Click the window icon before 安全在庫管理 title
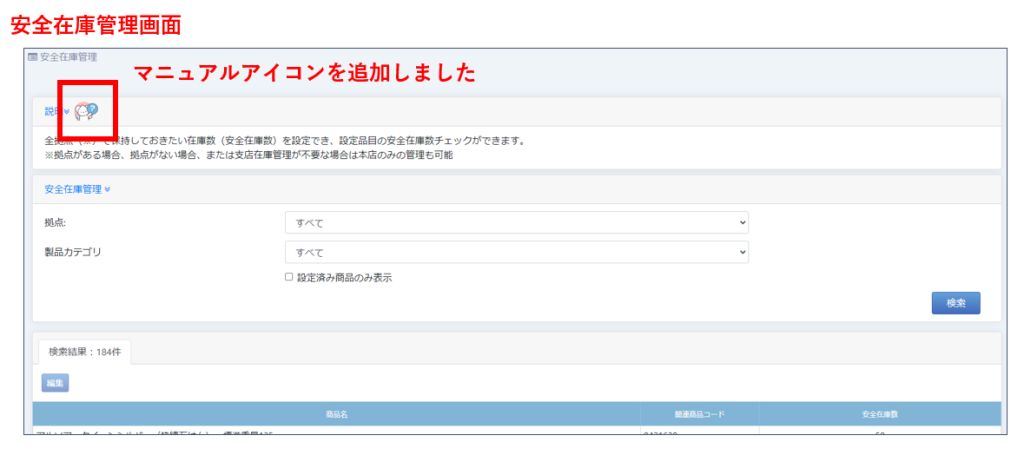Image resolution: width=1024 pixels, height=462 pixels. tap(33, 58)
